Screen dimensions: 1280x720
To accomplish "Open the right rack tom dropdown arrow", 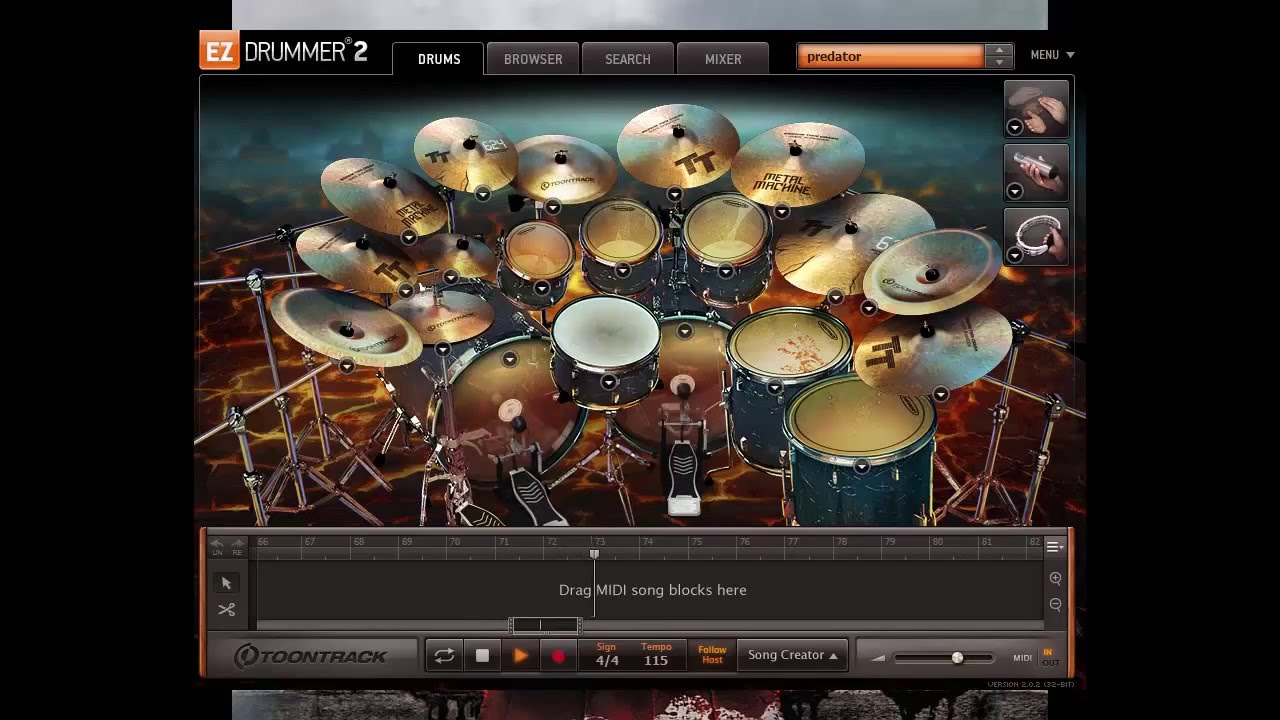I will (x=725, y=271).
